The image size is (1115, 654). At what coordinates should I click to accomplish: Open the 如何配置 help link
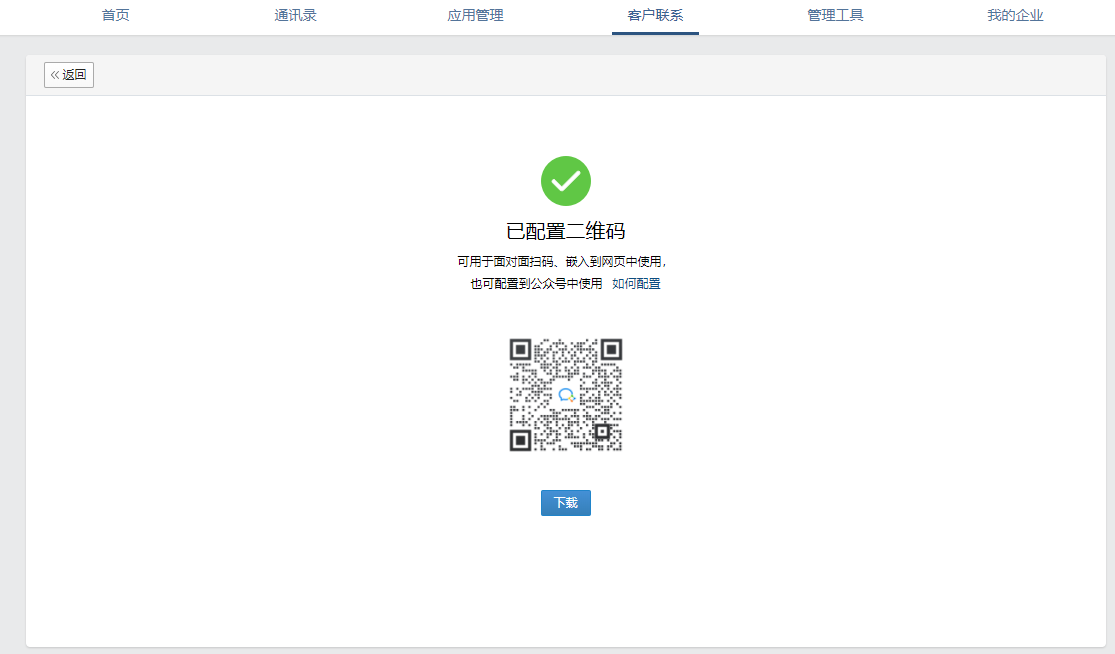tap(636, 284)
